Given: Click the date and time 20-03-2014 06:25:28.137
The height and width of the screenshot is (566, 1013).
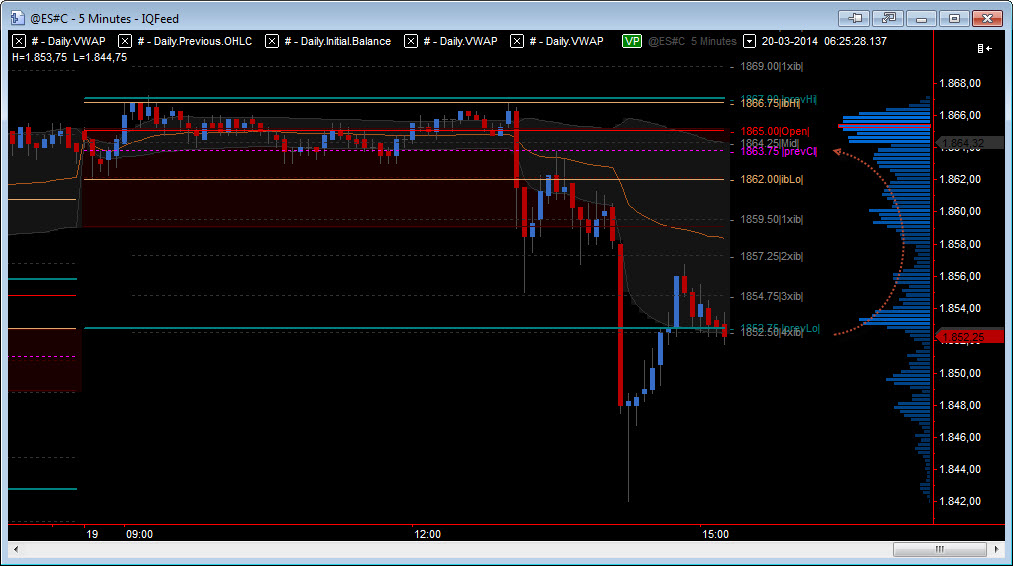Looking at the screenshot, I should (824, 41).
